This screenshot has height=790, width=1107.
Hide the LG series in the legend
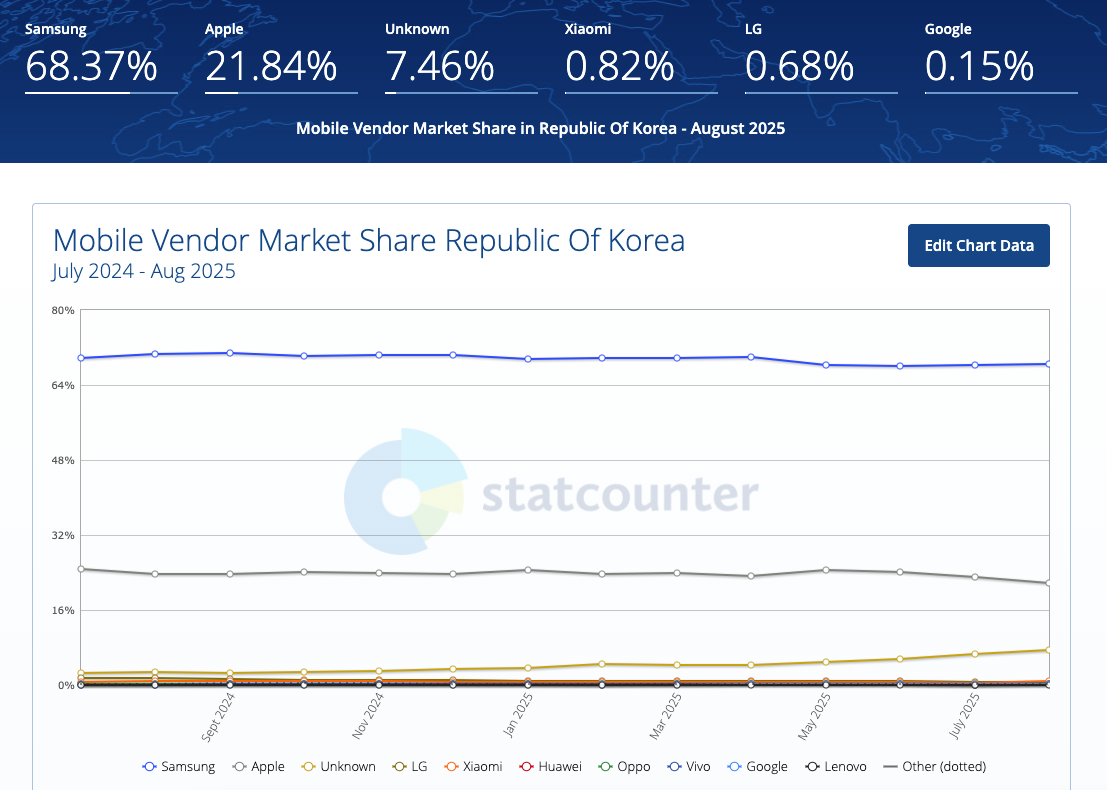pyautogui.click(x=410, y=767)
